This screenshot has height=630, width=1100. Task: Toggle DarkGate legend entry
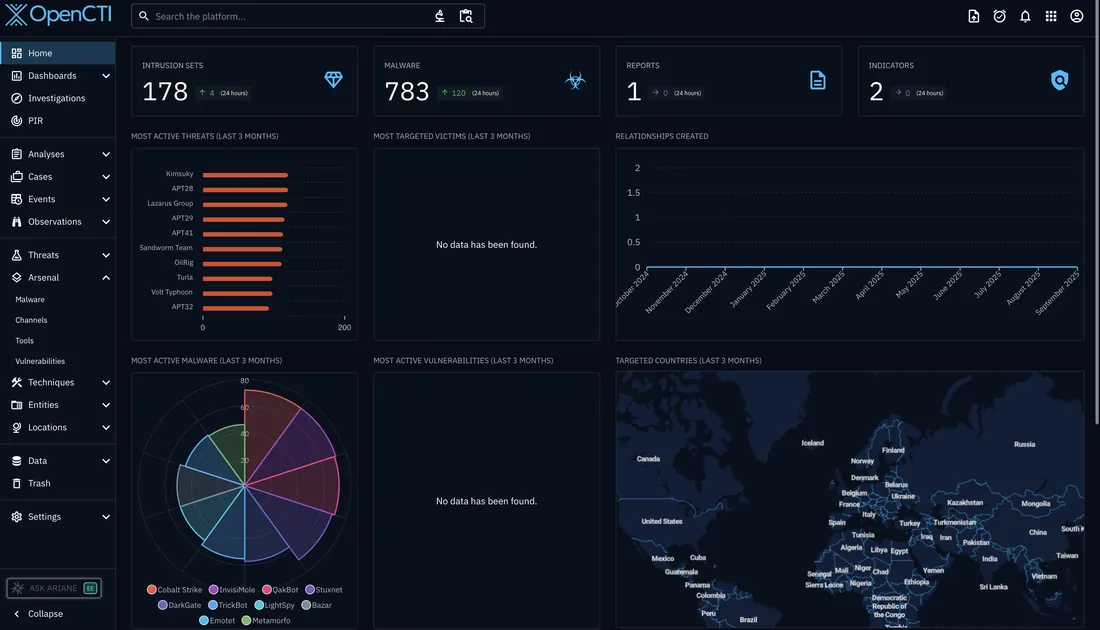point(180,605)
